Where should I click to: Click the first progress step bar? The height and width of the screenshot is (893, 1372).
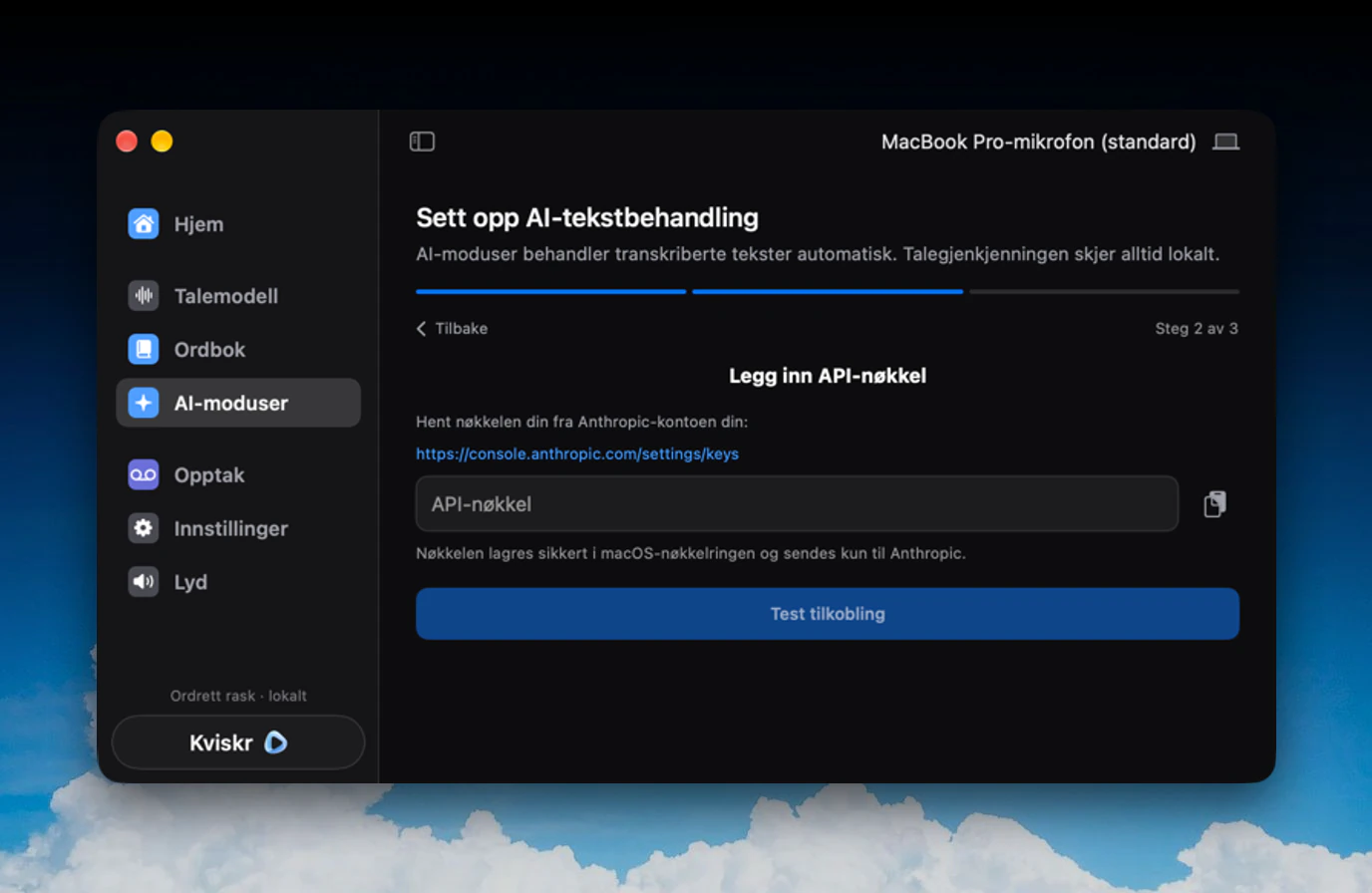[x=550, y=292]
